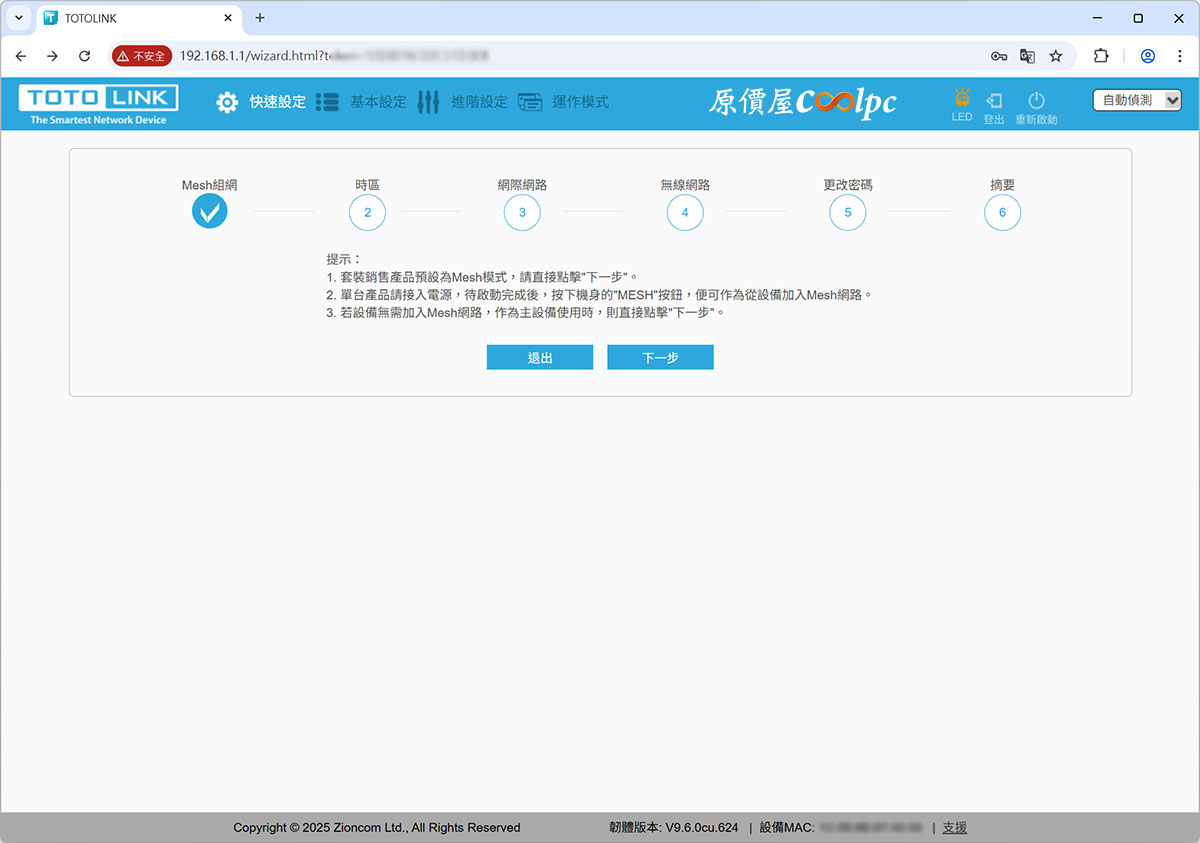
Task: Bookmark this page with star icon
Action: click(1056, 56)
